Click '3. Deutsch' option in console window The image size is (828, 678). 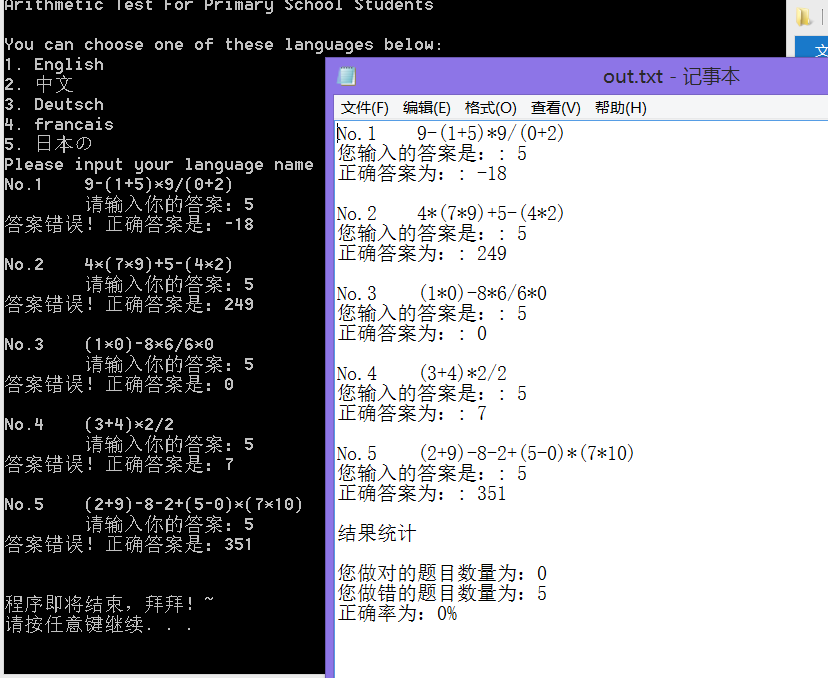pos(54,105)
